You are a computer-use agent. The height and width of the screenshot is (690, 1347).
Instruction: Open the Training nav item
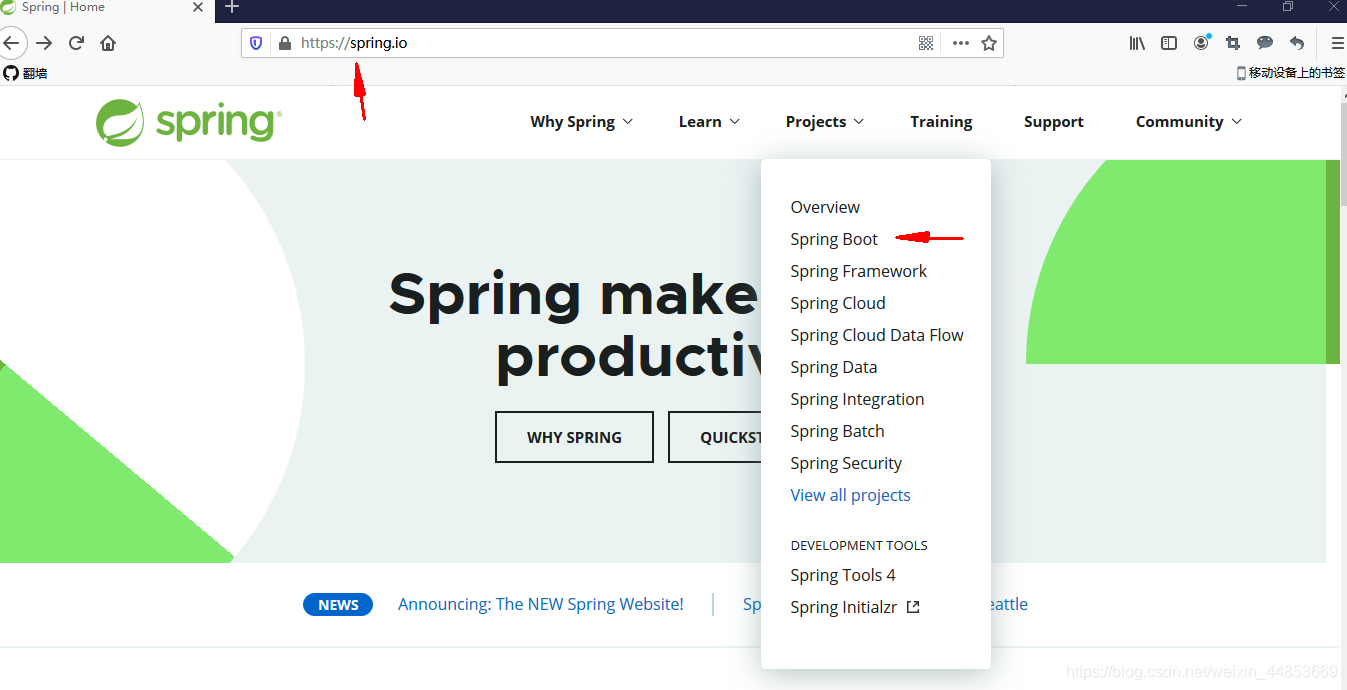(941, 122)
